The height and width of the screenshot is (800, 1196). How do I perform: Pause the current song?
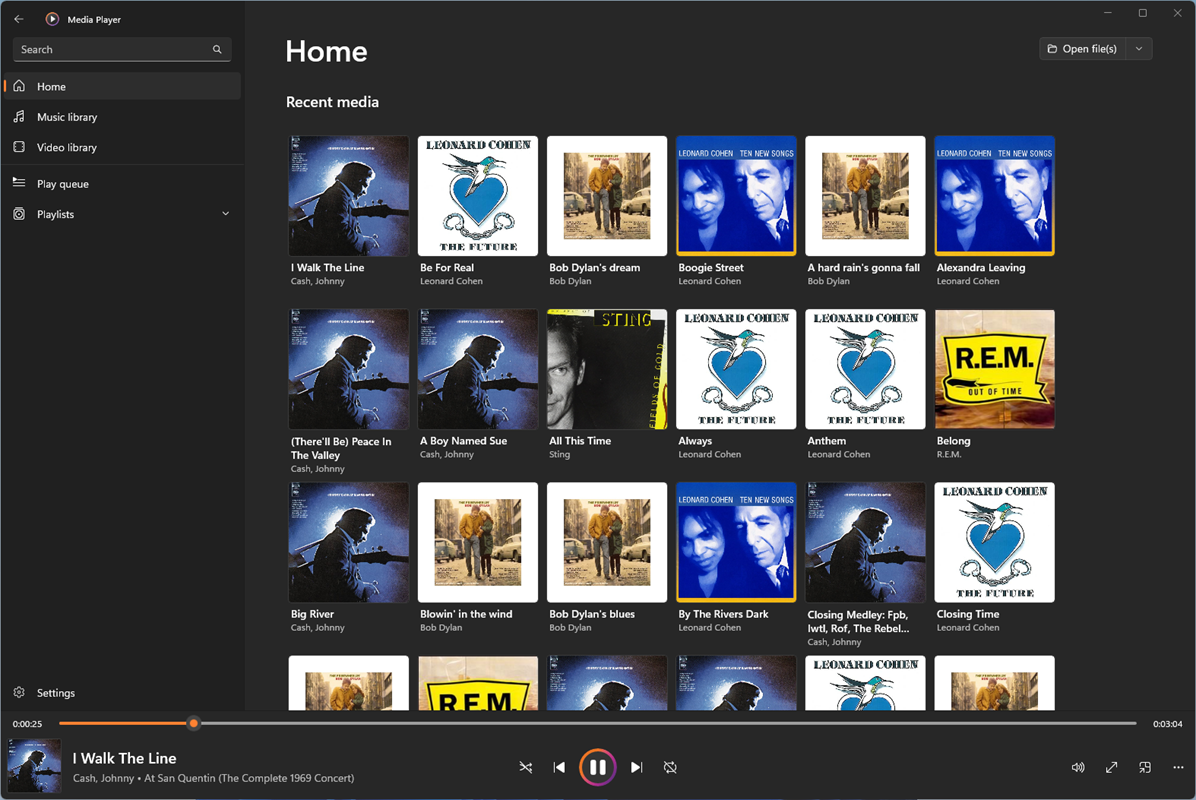(597, 767)
